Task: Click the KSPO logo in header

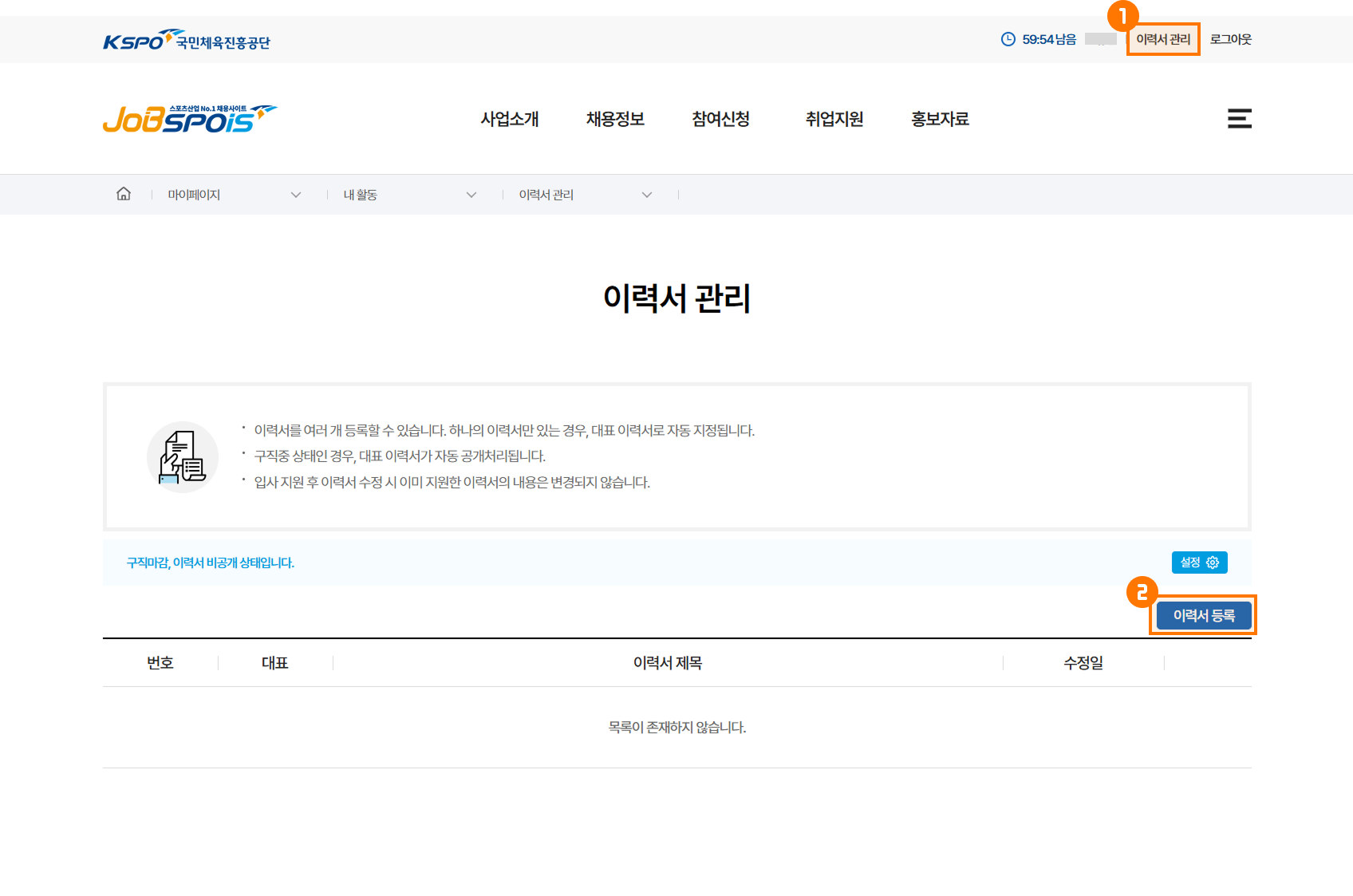Action: click(186, 41)
